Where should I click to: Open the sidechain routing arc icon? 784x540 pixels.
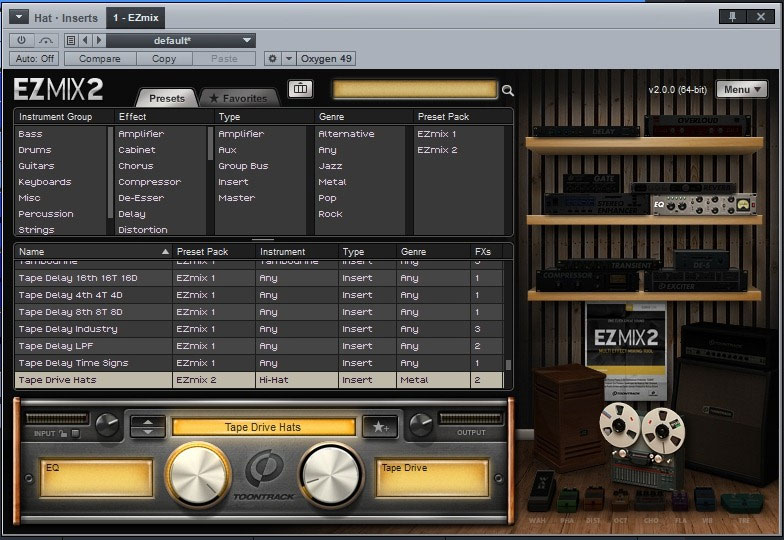pos(46,40)
